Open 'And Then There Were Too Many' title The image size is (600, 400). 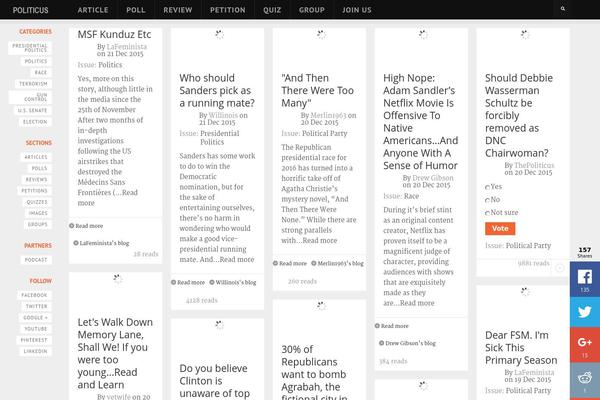(x=318, y=91)
